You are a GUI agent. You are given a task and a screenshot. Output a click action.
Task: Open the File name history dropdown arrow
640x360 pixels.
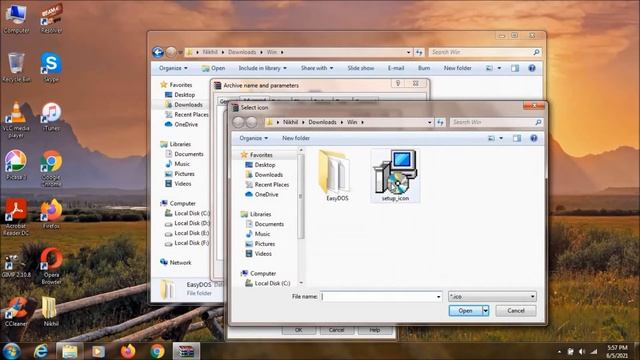438,297
